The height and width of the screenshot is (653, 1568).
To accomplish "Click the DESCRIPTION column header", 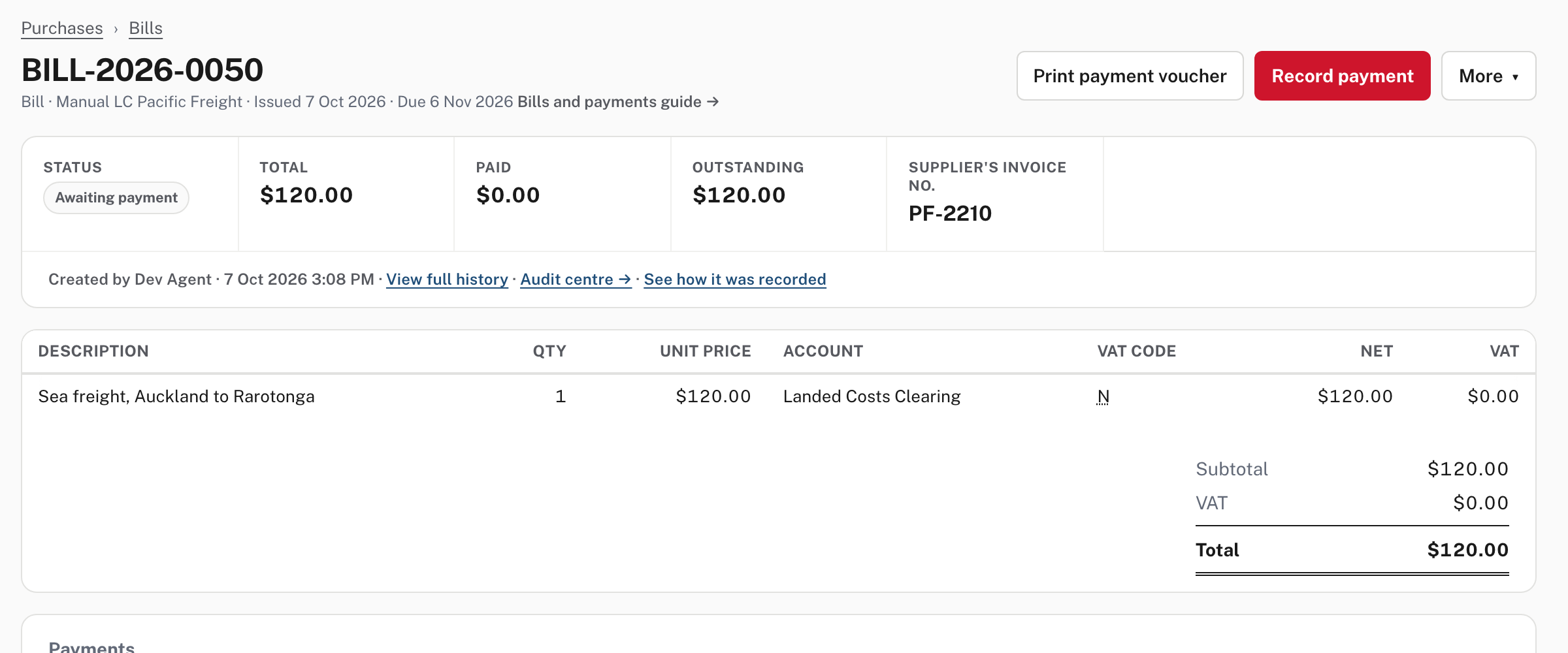I will pos(93,351).
